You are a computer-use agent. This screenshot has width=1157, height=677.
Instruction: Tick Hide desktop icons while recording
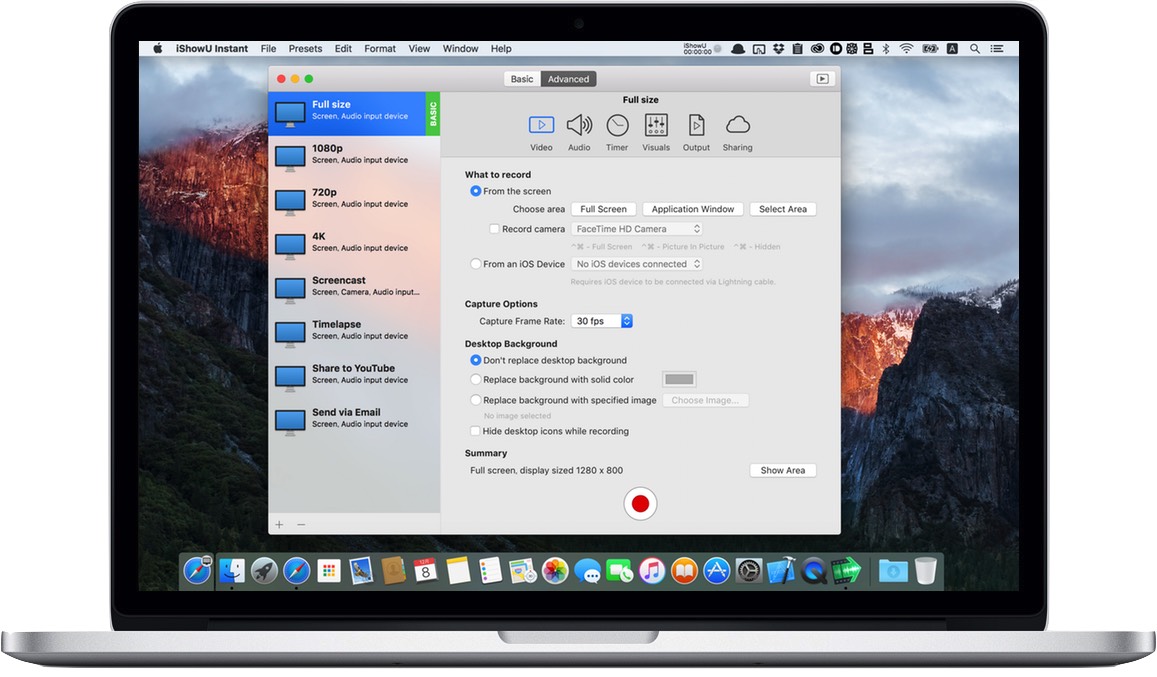click(474, 431)
